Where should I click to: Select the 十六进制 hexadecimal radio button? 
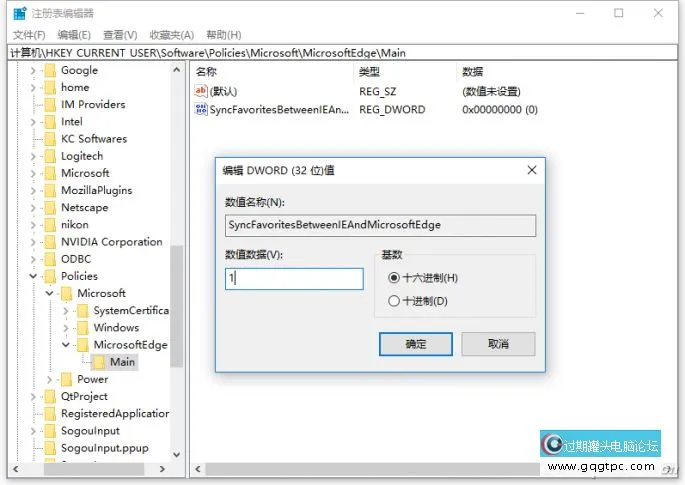pos(393,277)
